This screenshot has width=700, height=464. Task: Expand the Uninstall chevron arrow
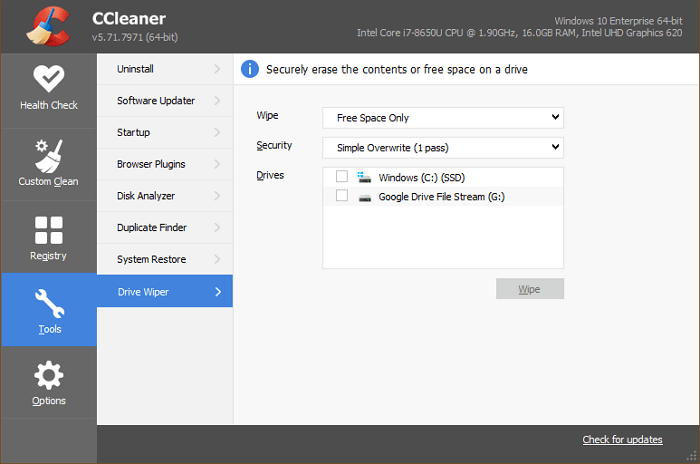(x=217, y=69)
